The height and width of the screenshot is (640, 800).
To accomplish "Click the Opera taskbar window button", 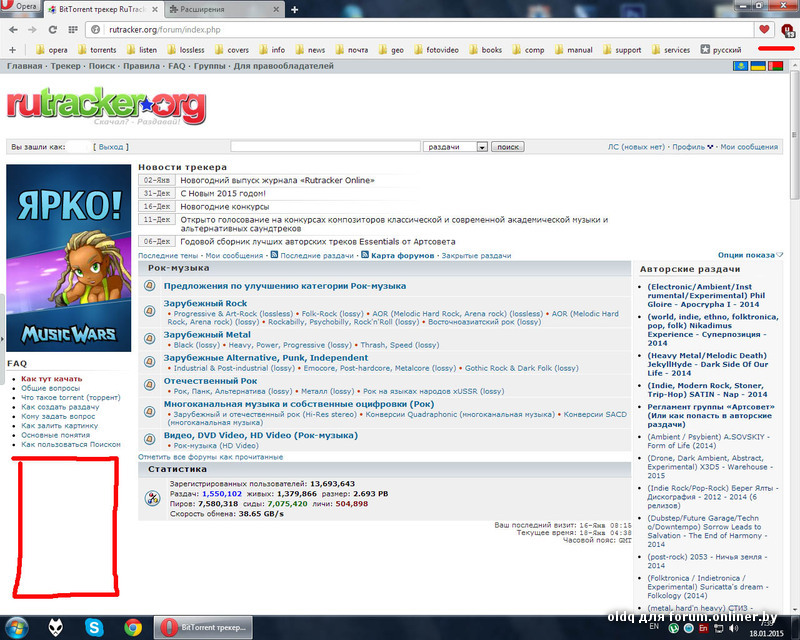I will click(204, 627).
